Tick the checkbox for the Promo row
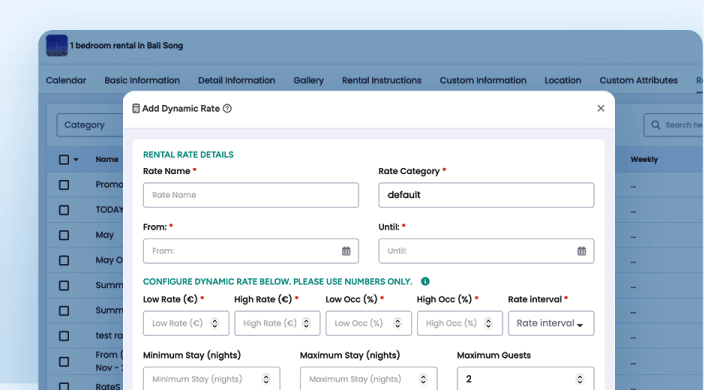This screenshot has height=390, width=704. coord(64,185)
